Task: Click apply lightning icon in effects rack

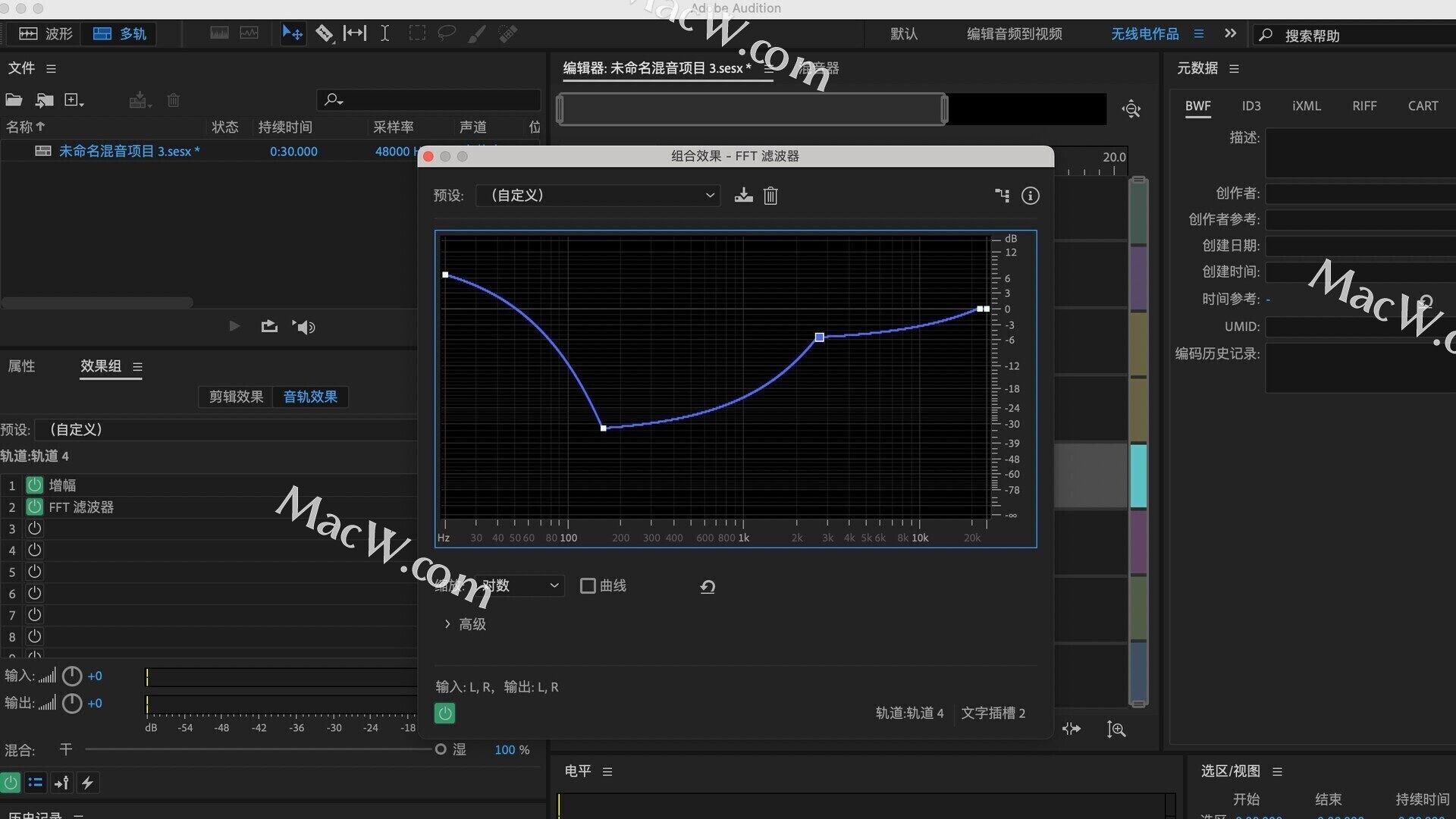Action: (x=87, y=783)
